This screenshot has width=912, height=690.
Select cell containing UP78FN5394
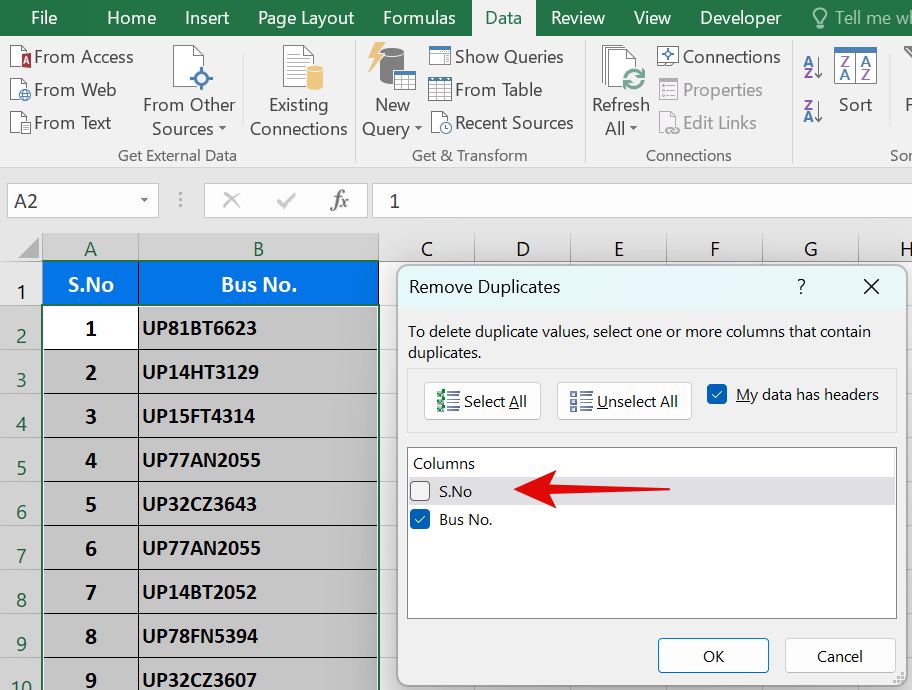tap(258, 636)
